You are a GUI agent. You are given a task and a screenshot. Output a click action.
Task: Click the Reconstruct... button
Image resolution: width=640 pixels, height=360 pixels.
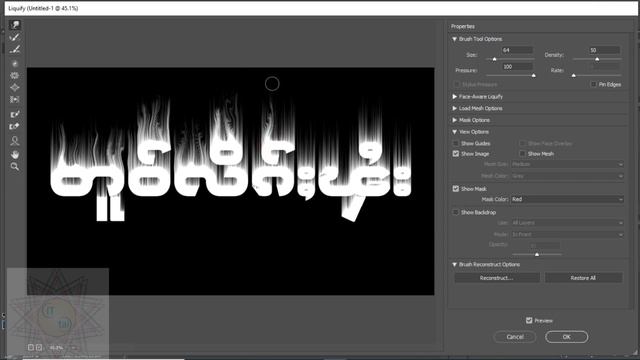click(497, 278)
